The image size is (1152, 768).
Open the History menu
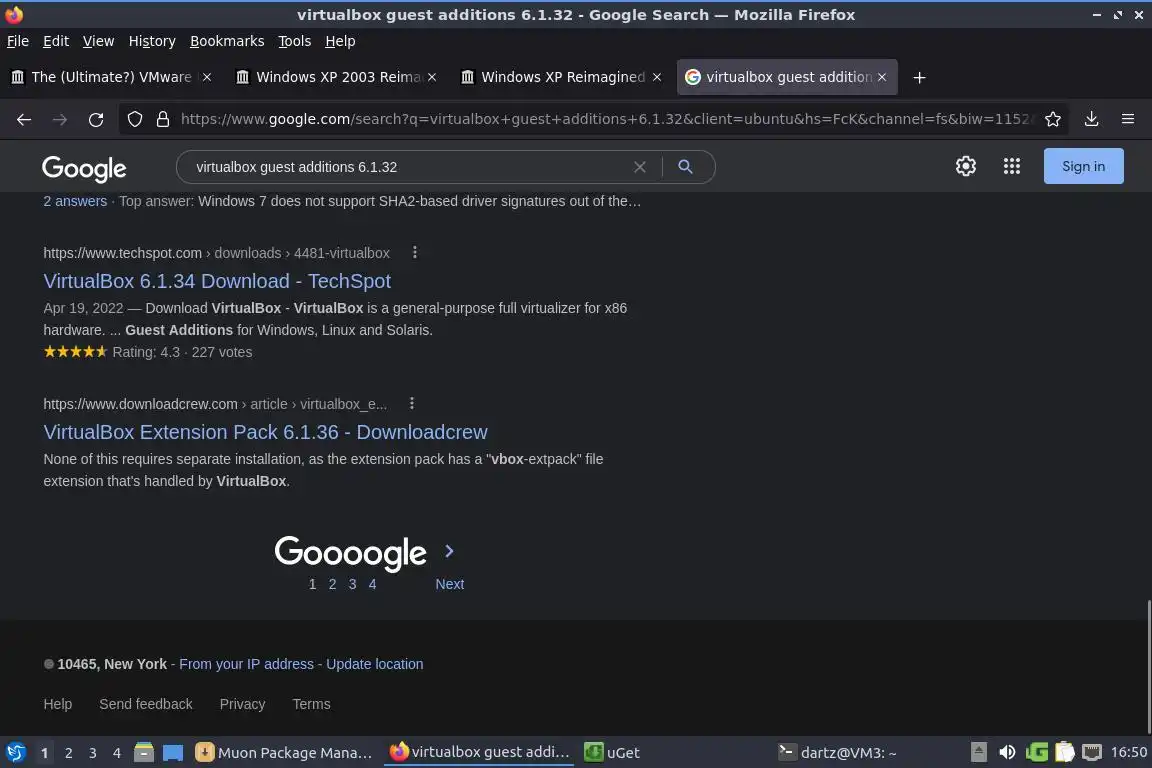pyautogui.click(x=152, y=41)
